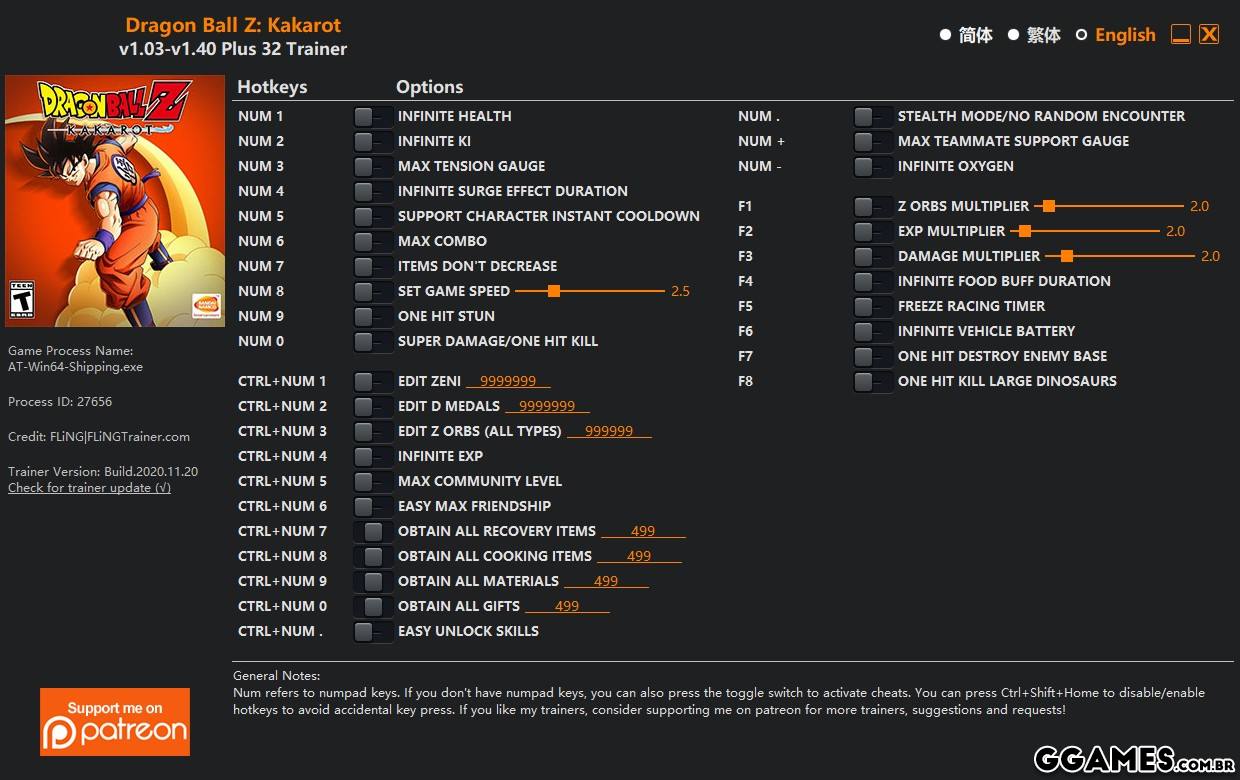Click the Edit D Medals value field
Screen dimensions: 1240x780
click(547, 406)
